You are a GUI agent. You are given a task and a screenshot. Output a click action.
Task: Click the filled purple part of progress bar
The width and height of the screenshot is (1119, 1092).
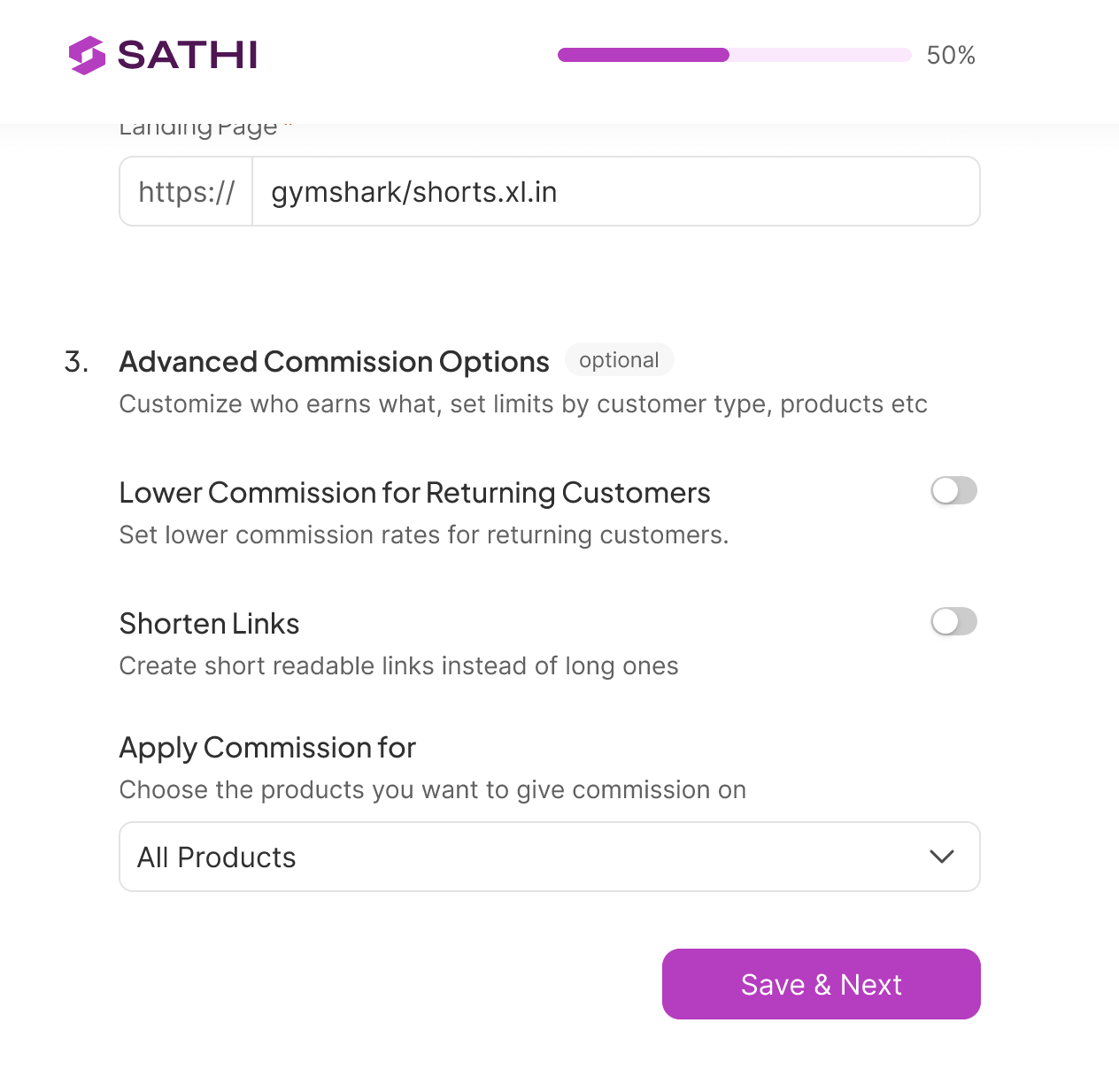[x=643, y=55]
